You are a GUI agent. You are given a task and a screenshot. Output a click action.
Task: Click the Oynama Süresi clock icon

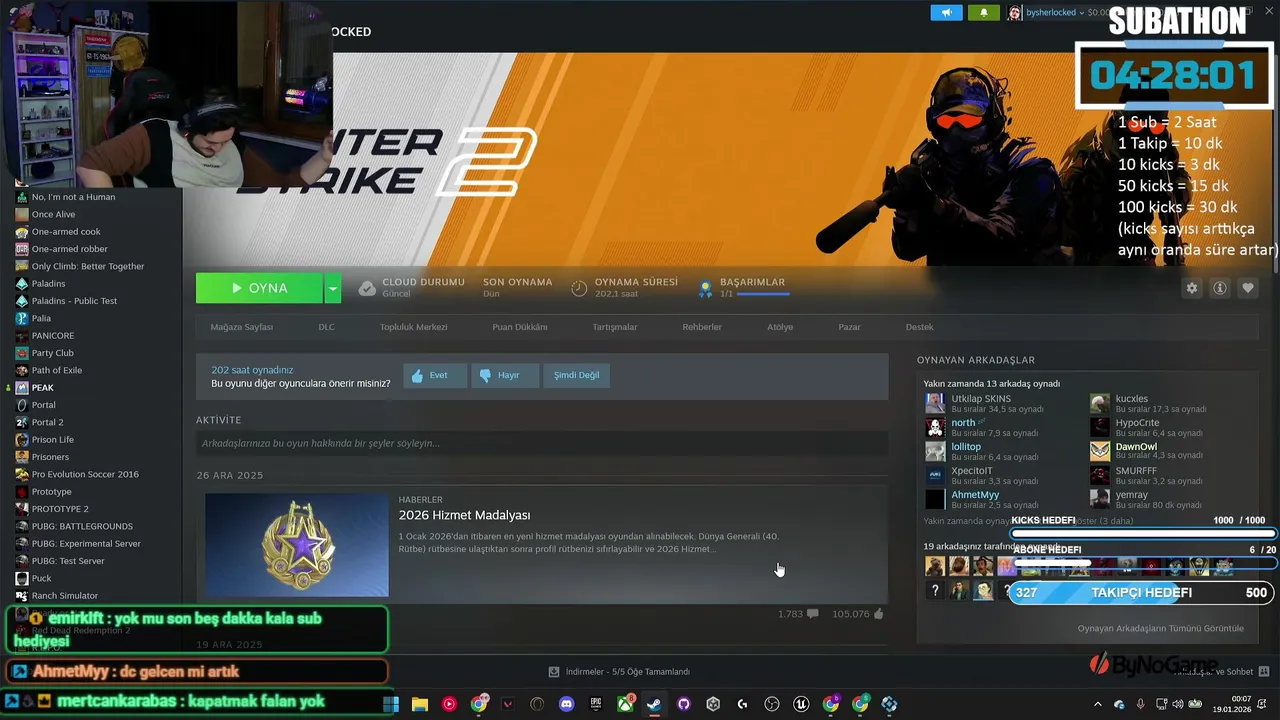coord(579,288)
